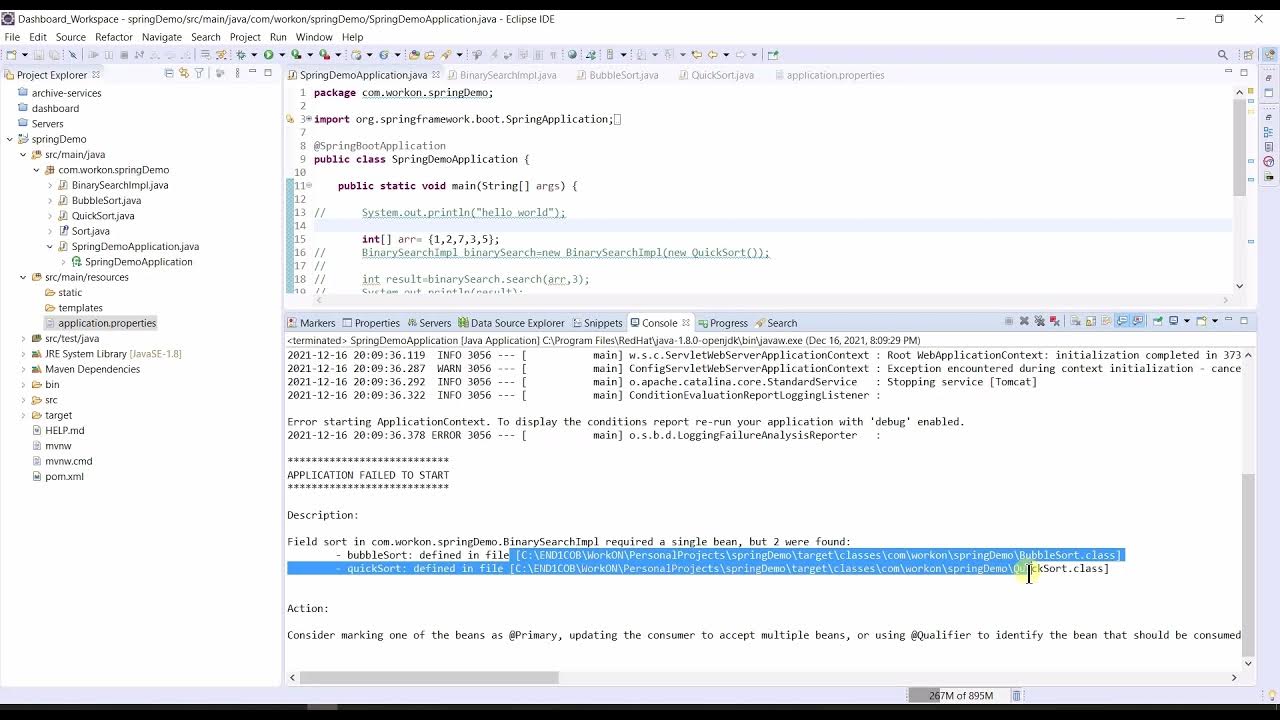Click Collapse All icon in Project Explorer
The image size is (1280, 720).
coord(169,73)
